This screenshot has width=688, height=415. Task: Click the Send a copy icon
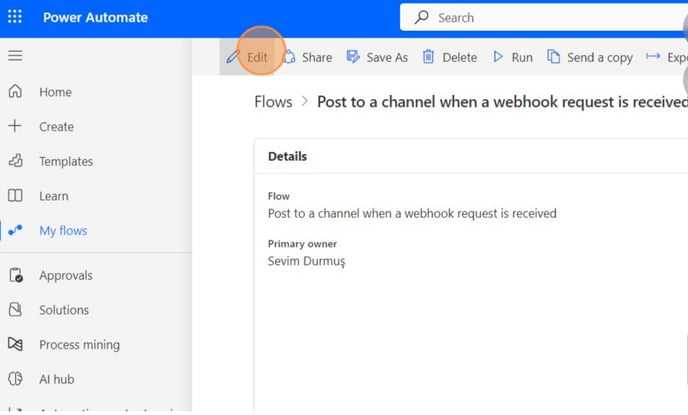pyautogui.click(x=553, y=57)
